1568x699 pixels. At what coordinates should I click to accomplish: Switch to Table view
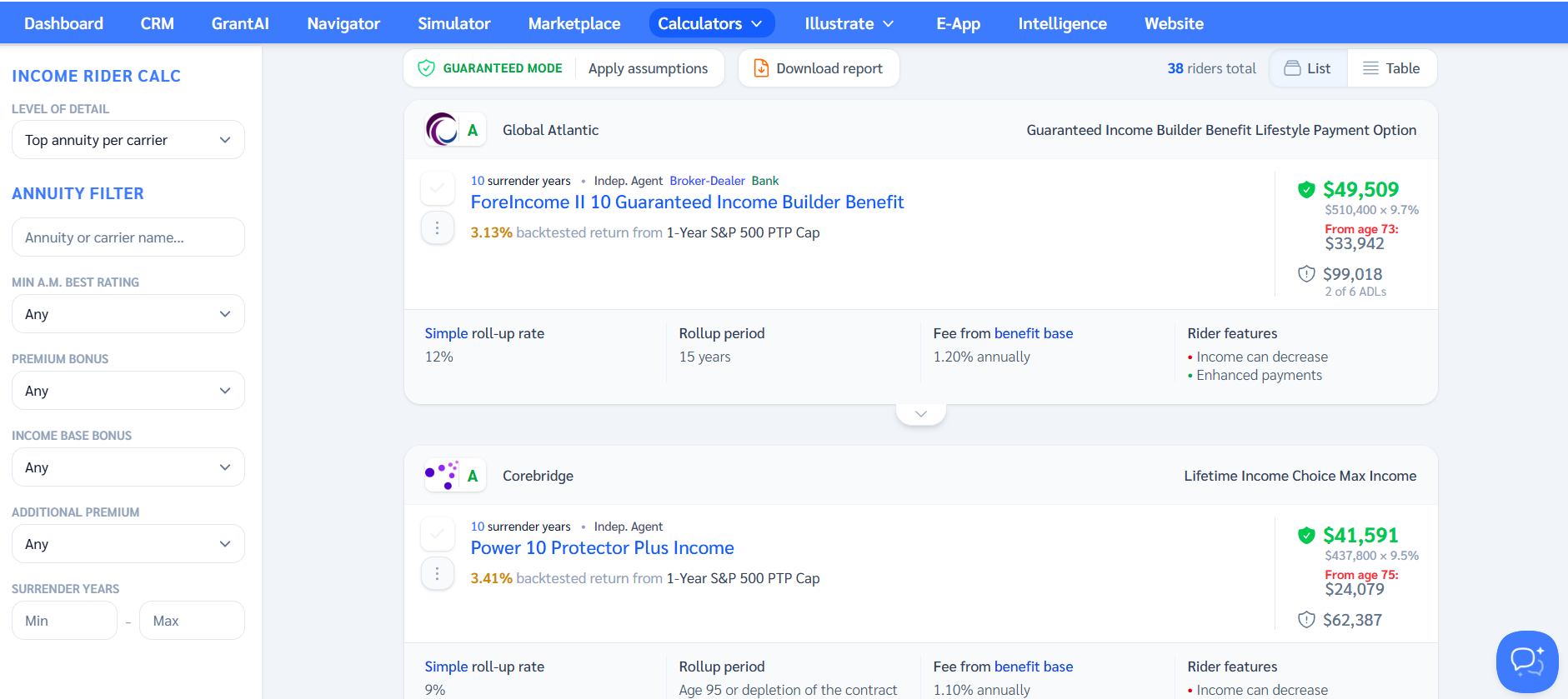1391,68
